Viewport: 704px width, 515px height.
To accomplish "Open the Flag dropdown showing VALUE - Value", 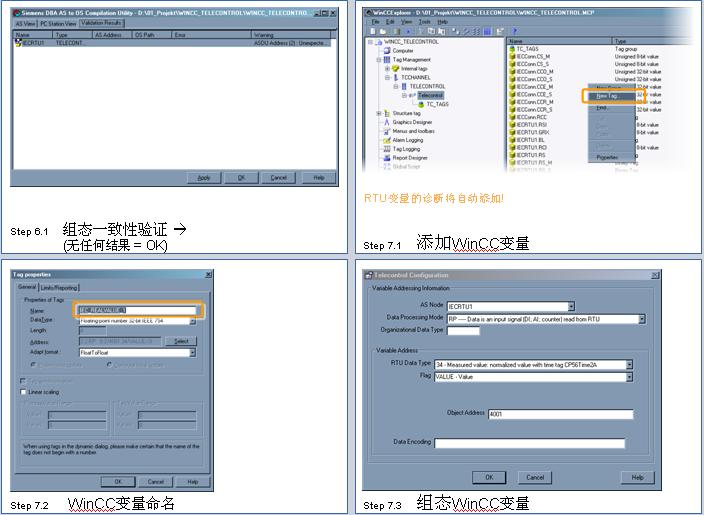I will pyautogui.click(x=629, y=377).
